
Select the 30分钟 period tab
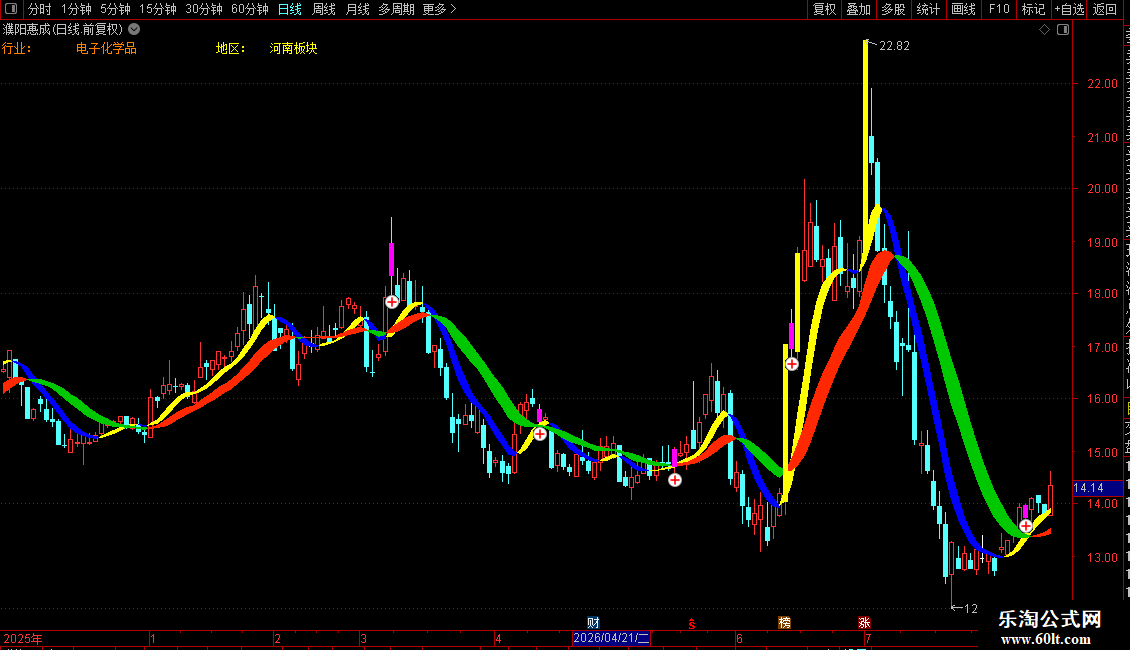point(204,9)
